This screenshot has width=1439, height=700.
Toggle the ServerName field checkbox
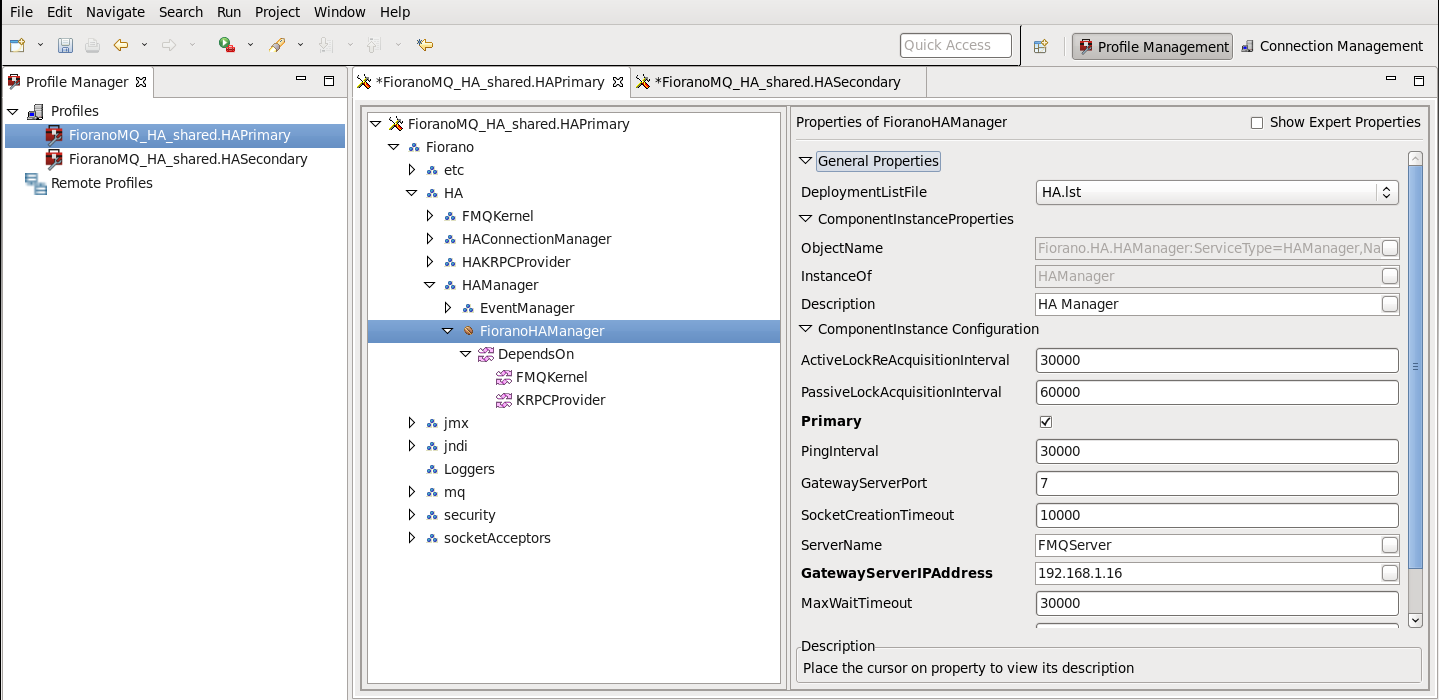coord(1389,545)
